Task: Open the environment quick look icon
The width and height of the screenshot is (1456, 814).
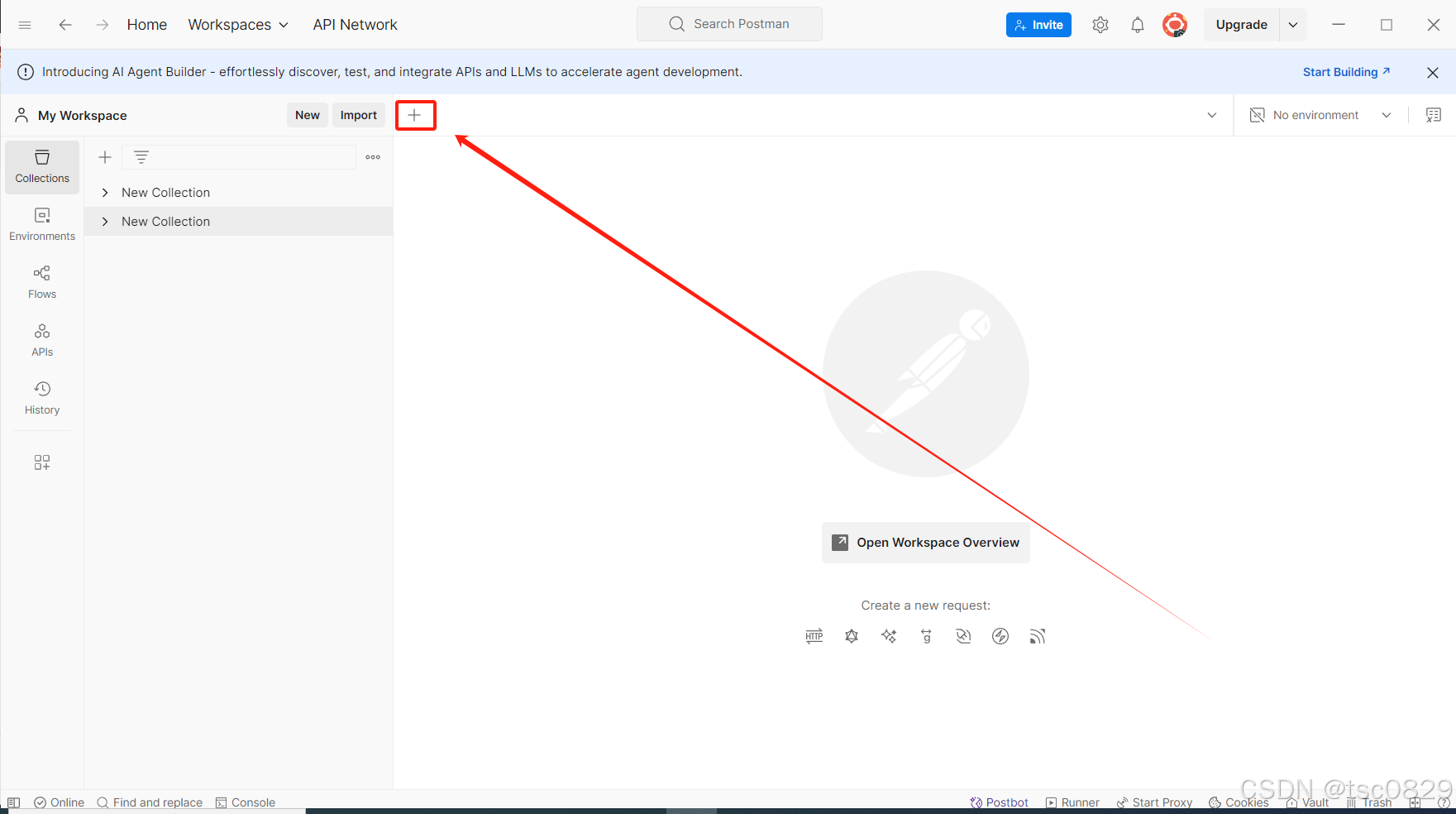Action: pyautogui.click(x=1434, y=115)
